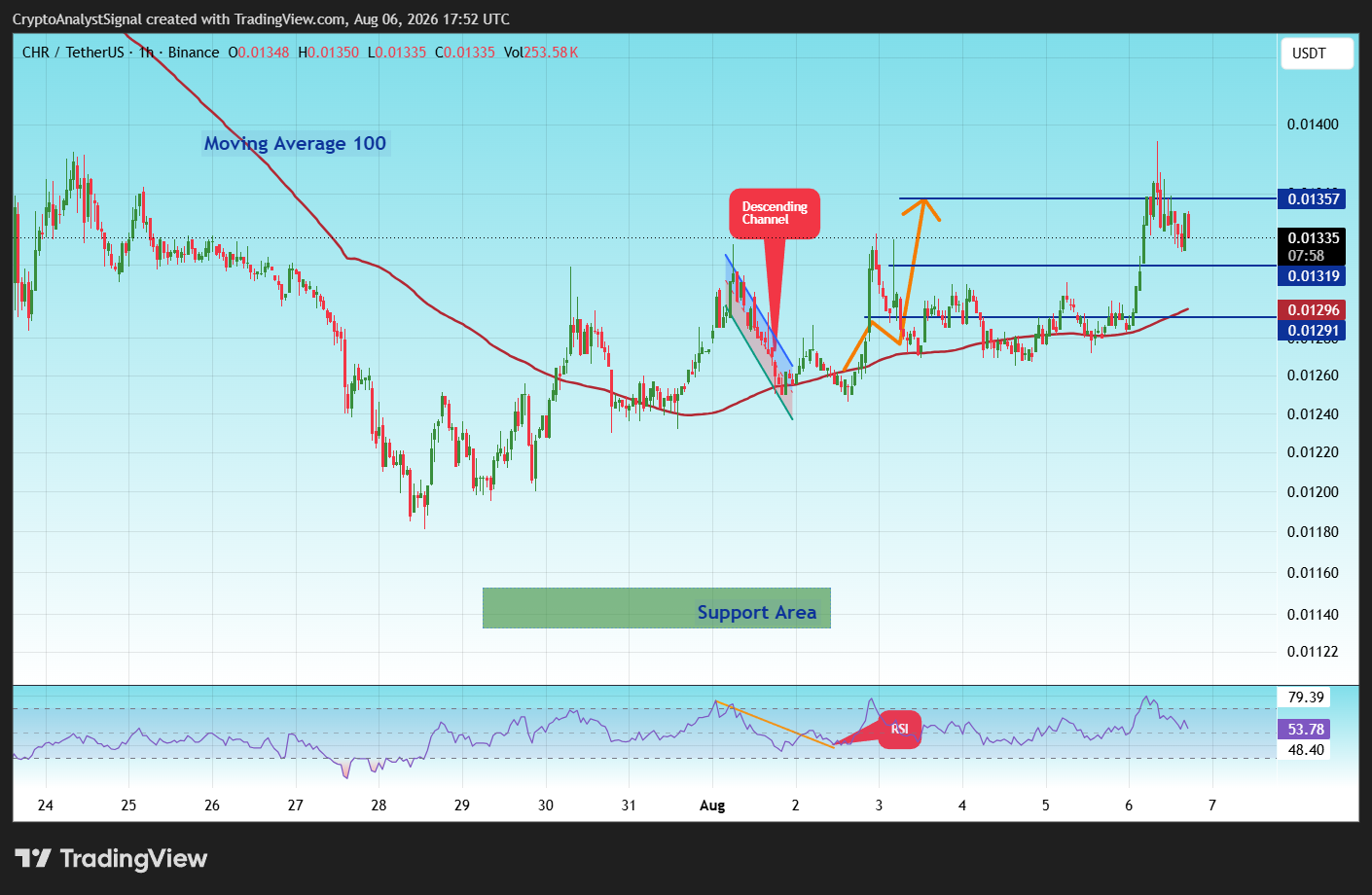This screenshot has height=895, width=1372.
Task: Click date 7 on the time axis
Action: coord(1212,805)
